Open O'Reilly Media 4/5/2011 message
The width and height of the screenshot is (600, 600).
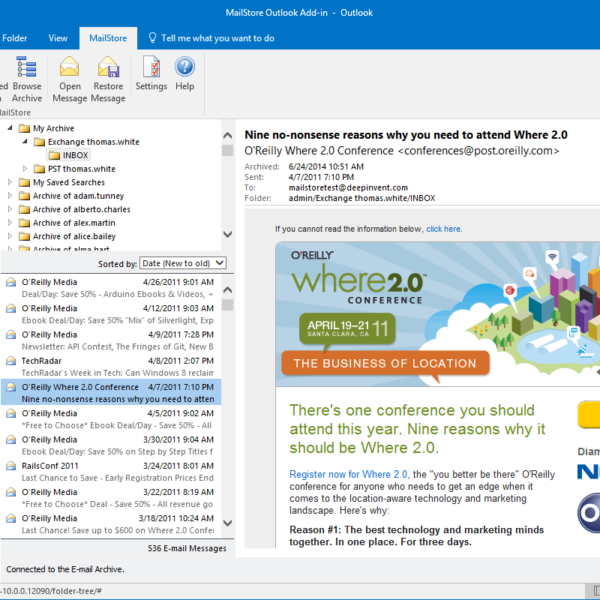click(x=111, y=419)
